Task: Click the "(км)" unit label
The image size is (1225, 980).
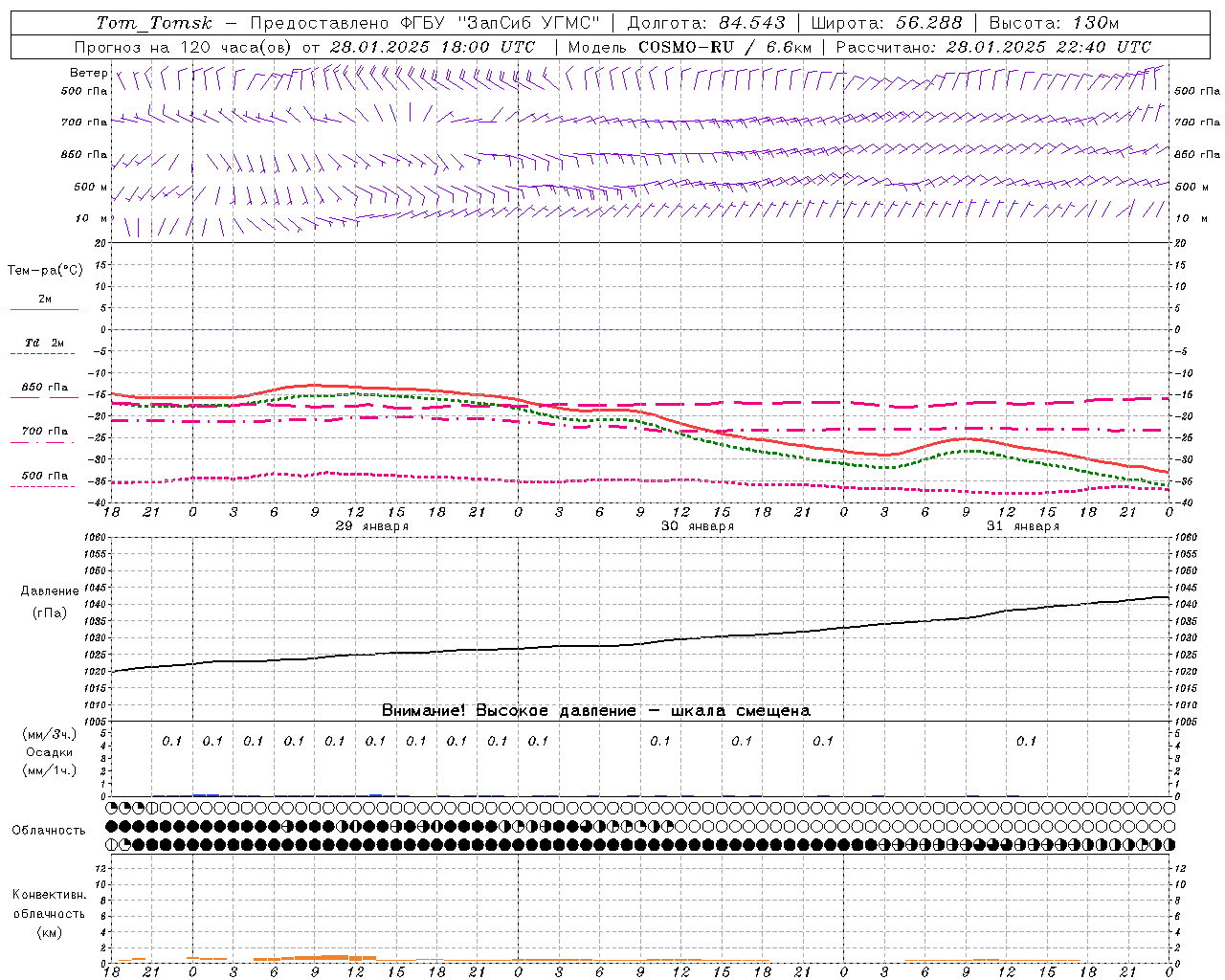Action: coord(49,932)
